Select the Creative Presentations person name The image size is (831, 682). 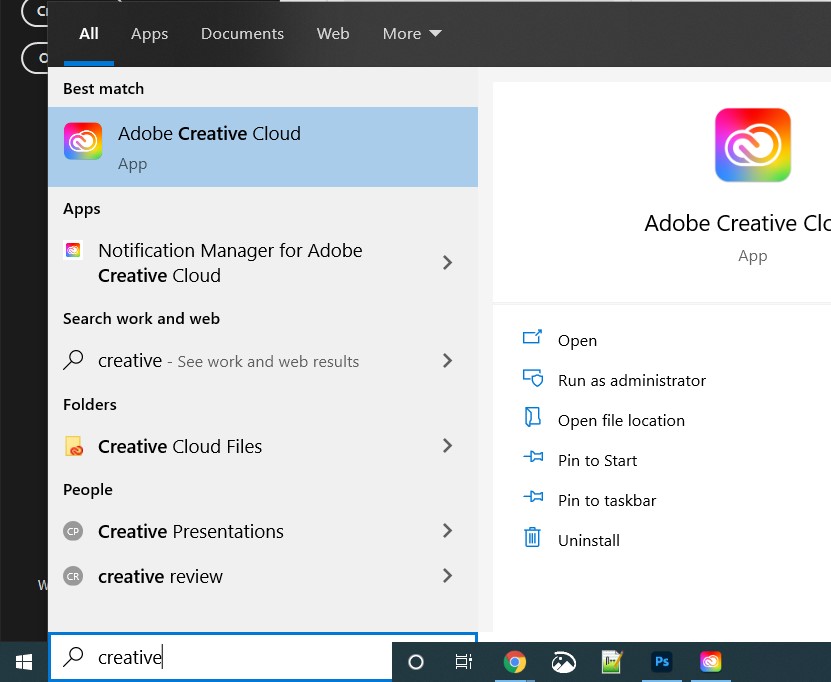[x=191, y=532]
